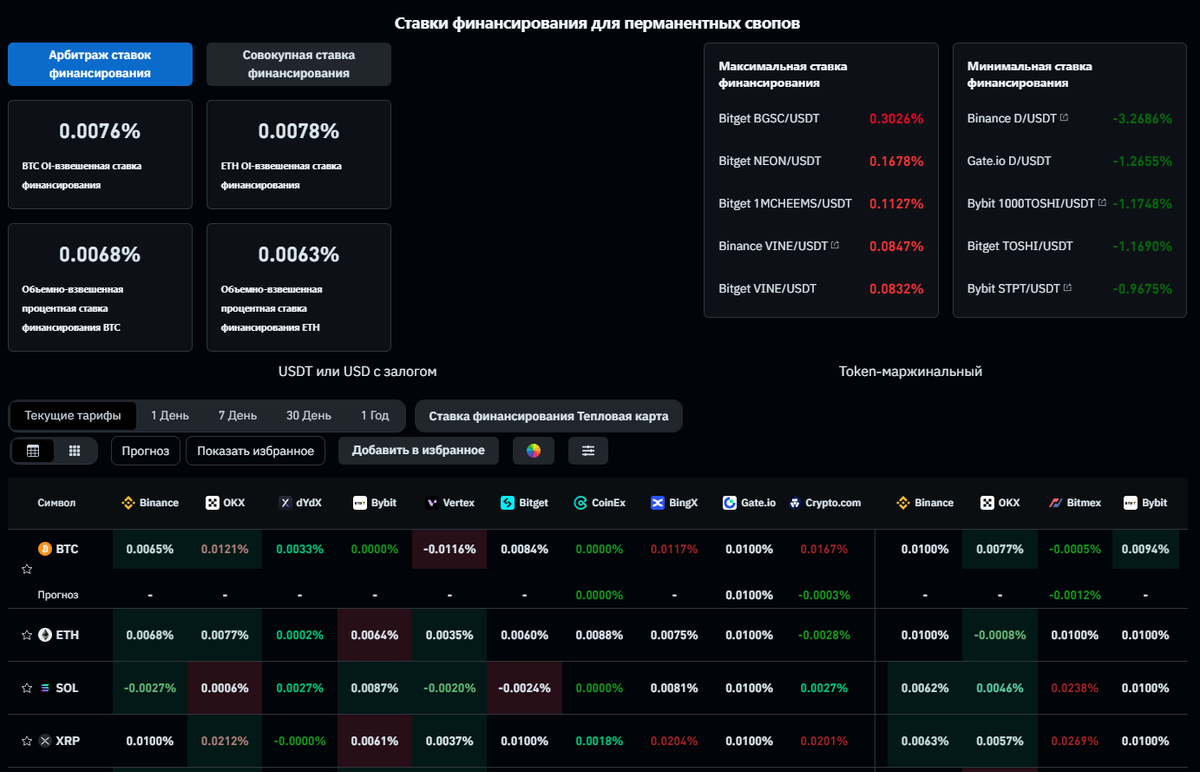
Task: Click the ETH coin icon
Action: coord(44,635)
